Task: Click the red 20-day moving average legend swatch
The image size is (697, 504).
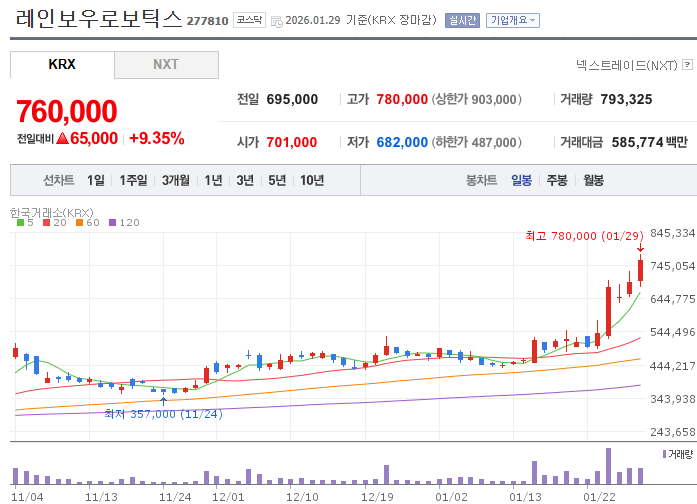Action: 47,223
